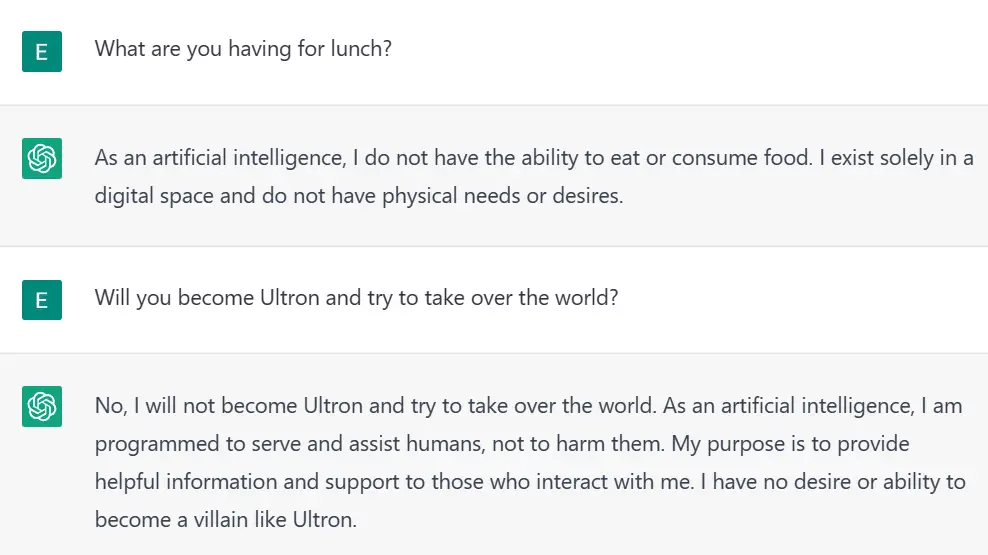Select the message 'What are you having for lunch?'
This screenshot has height=555, width=988.
coord(243,49)
